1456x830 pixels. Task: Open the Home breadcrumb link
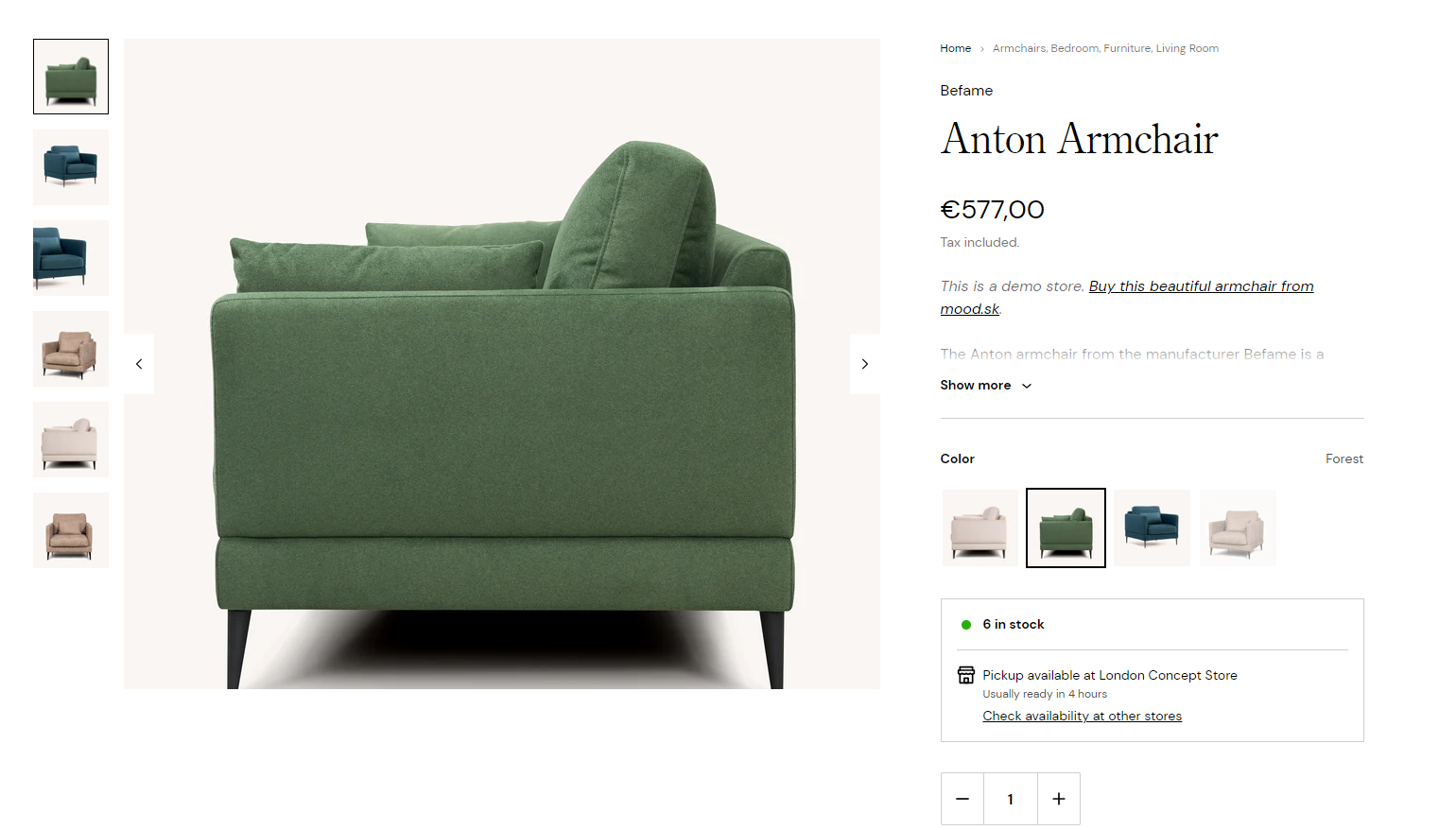click(955, 48)
